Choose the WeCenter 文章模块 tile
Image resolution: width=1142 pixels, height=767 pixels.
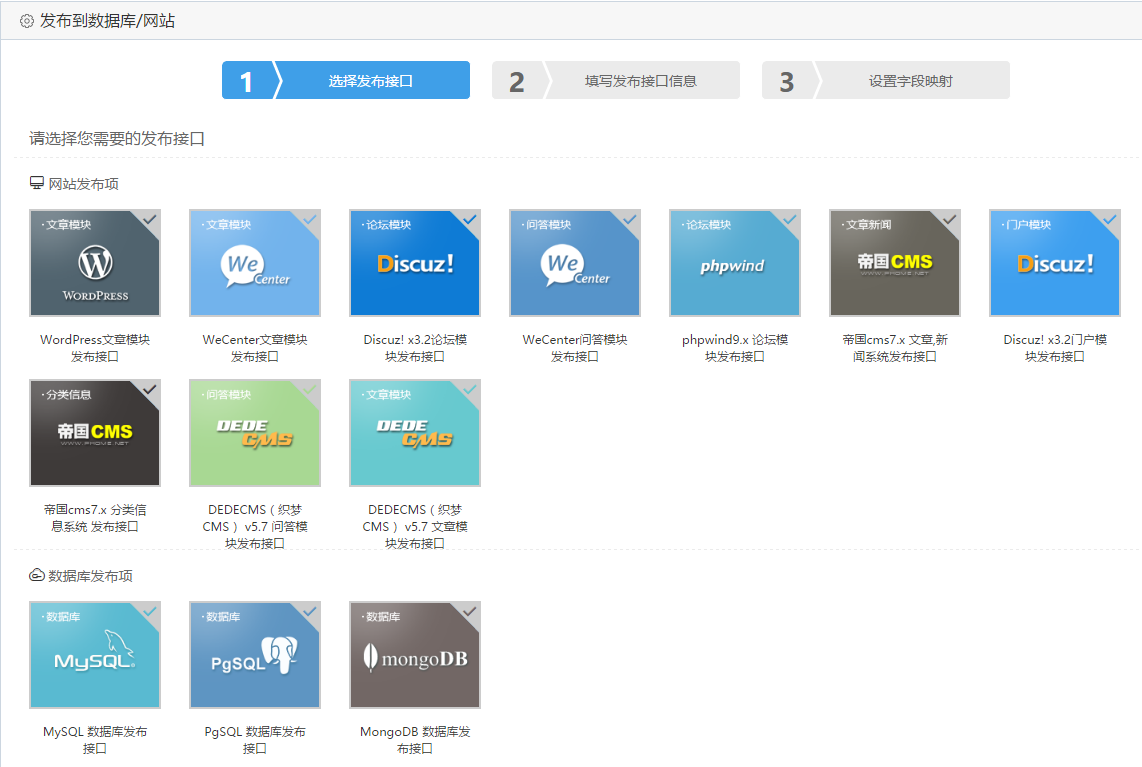[255, 263]
